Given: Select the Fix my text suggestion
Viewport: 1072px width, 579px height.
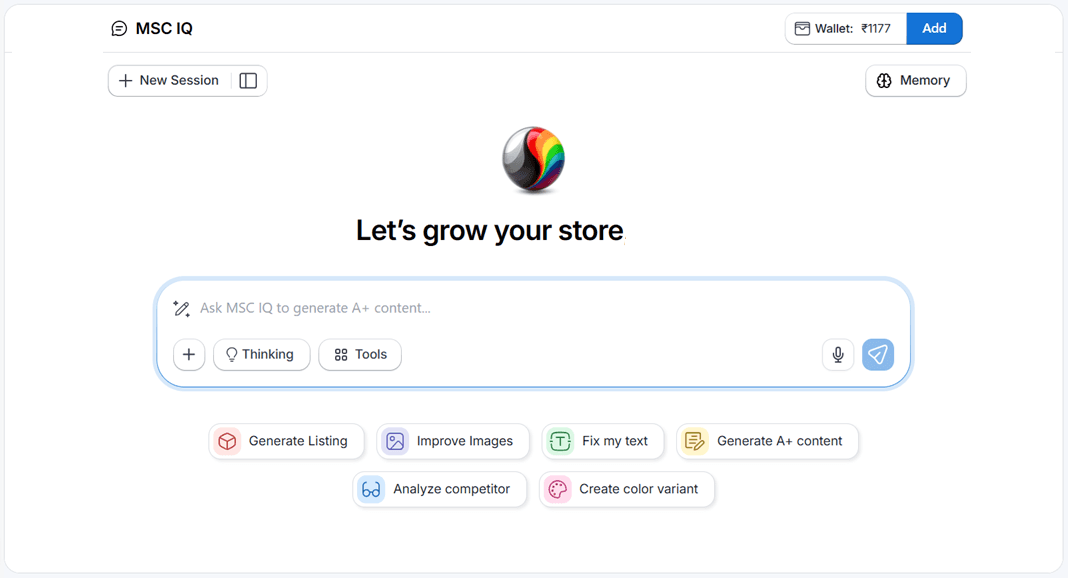Looking at the screenshot, I should pyautogui.click(x=603, y=442).
